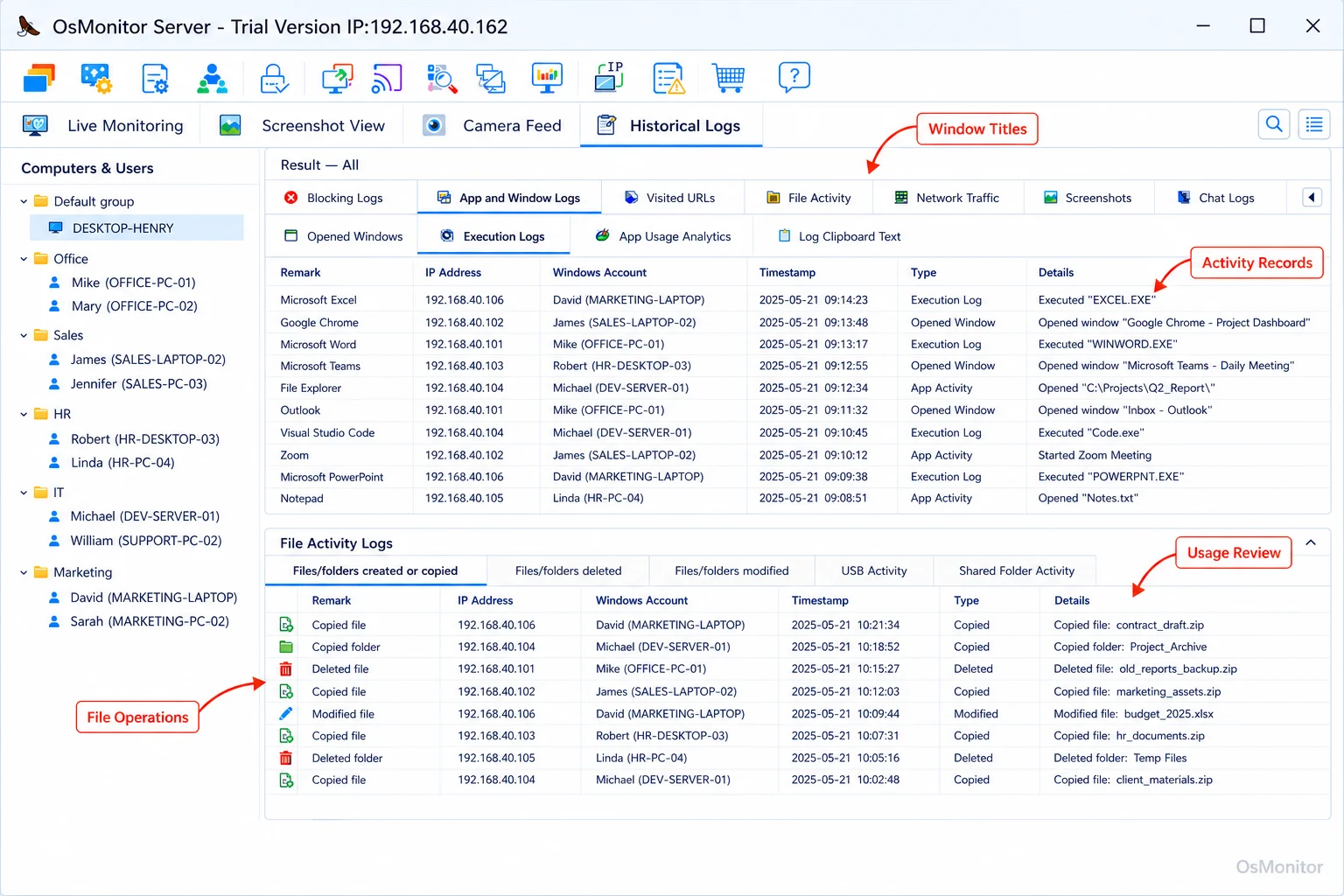Collapse the Default group tree node

pyautogui.click(x=24, y=201)
